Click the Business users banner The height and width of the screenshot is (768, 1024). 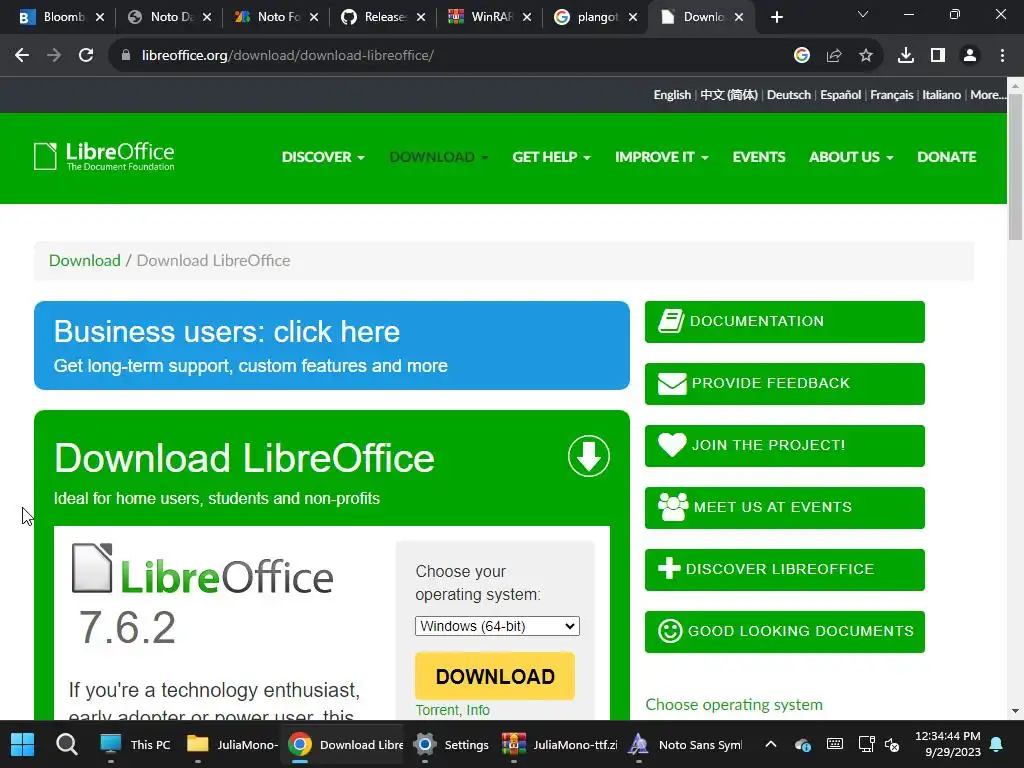click(332, 345)
